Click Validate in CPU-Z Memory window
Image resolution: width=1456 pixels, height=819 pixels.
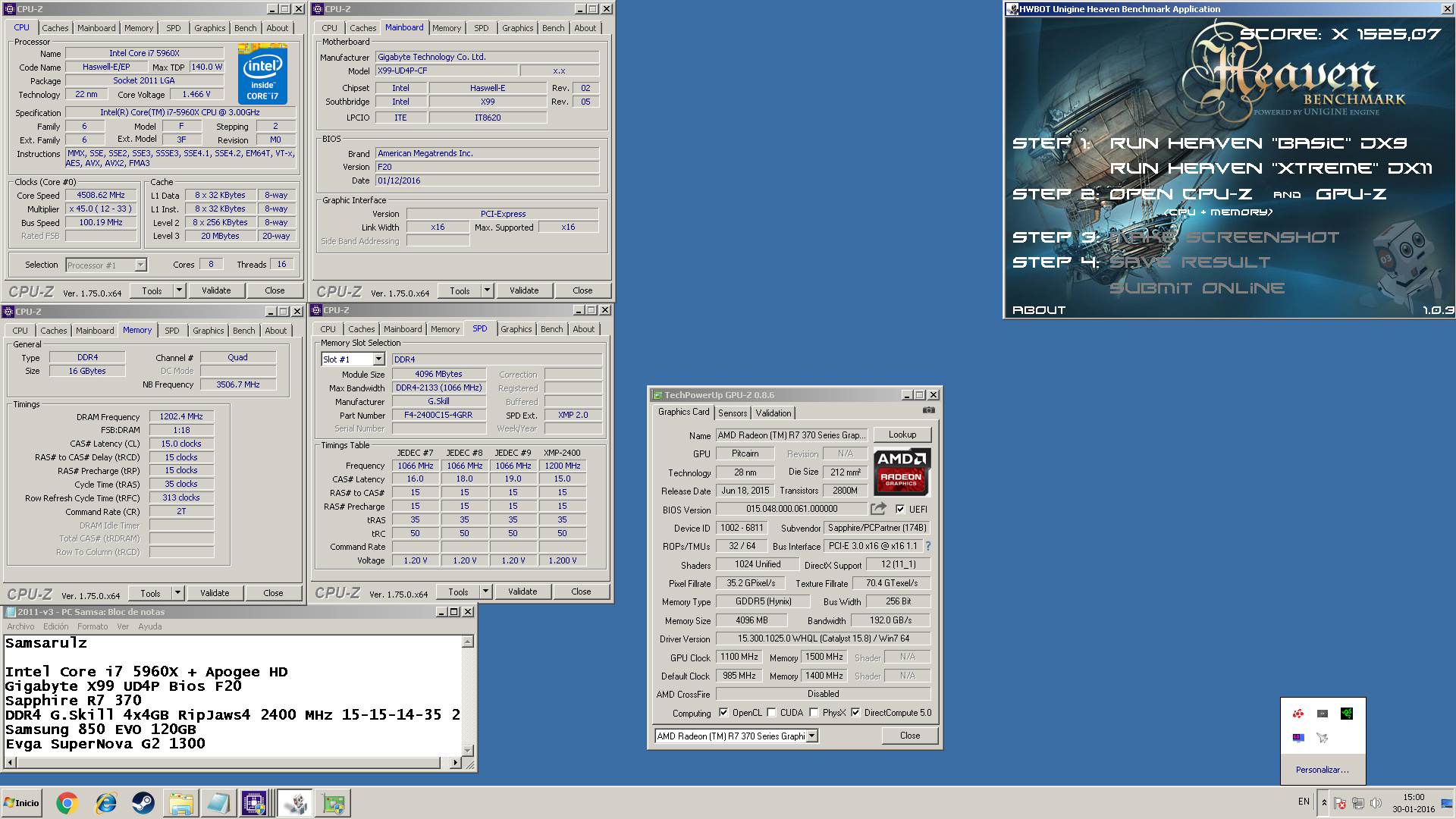click(215, 593)
